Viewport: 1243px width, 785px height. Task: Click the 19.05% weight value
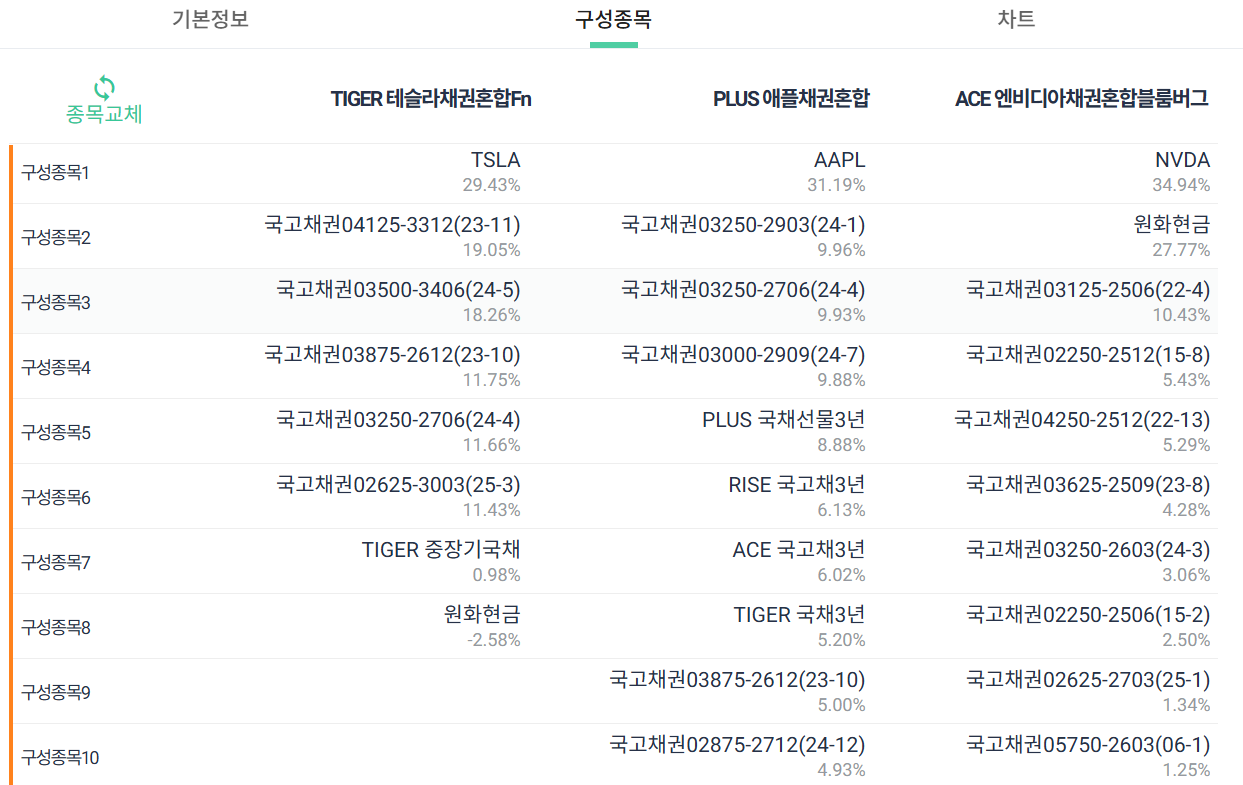tap(491, 250)
